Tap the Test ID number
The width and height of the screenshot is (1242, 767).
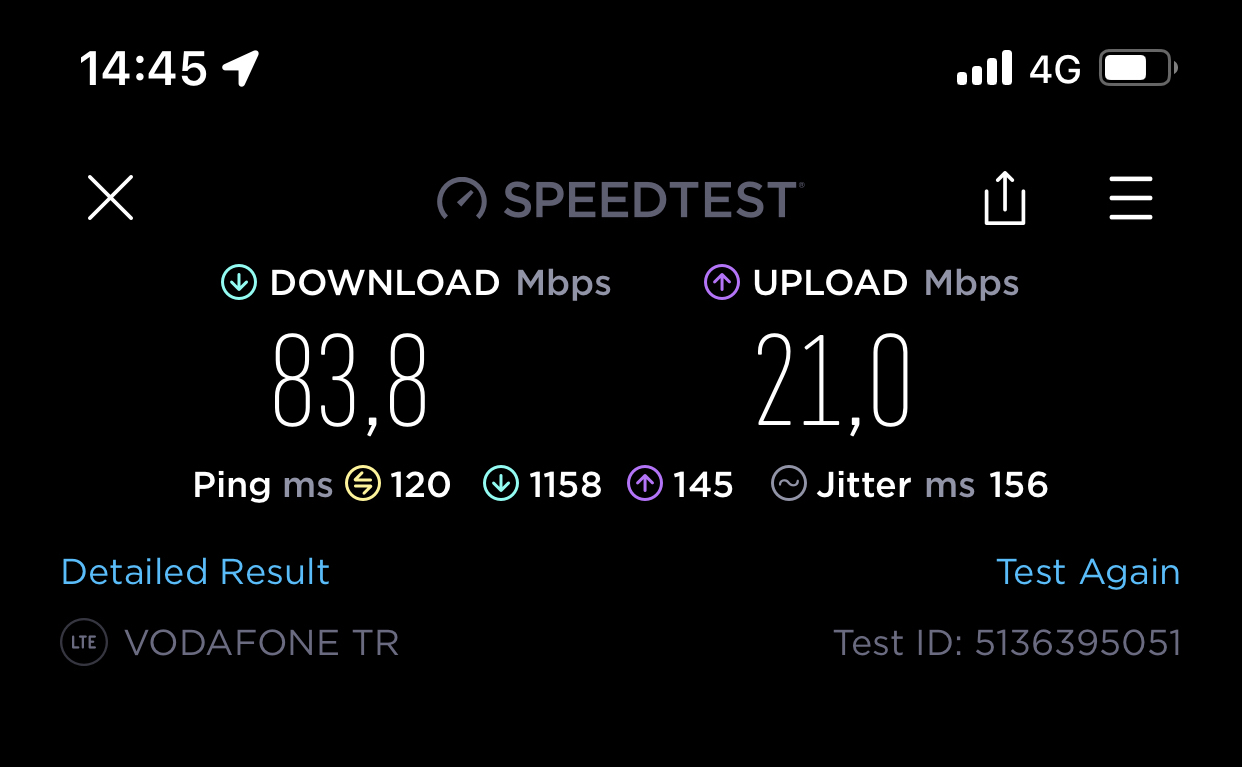pos(1078,642)
